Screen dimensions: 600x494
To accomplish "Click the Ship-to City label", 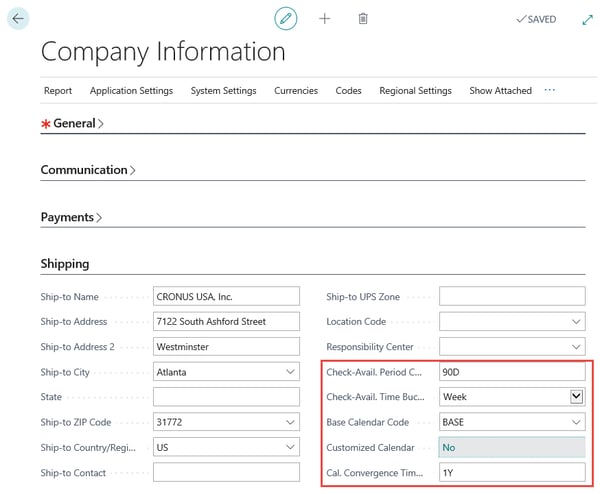I will click(65, 372).
